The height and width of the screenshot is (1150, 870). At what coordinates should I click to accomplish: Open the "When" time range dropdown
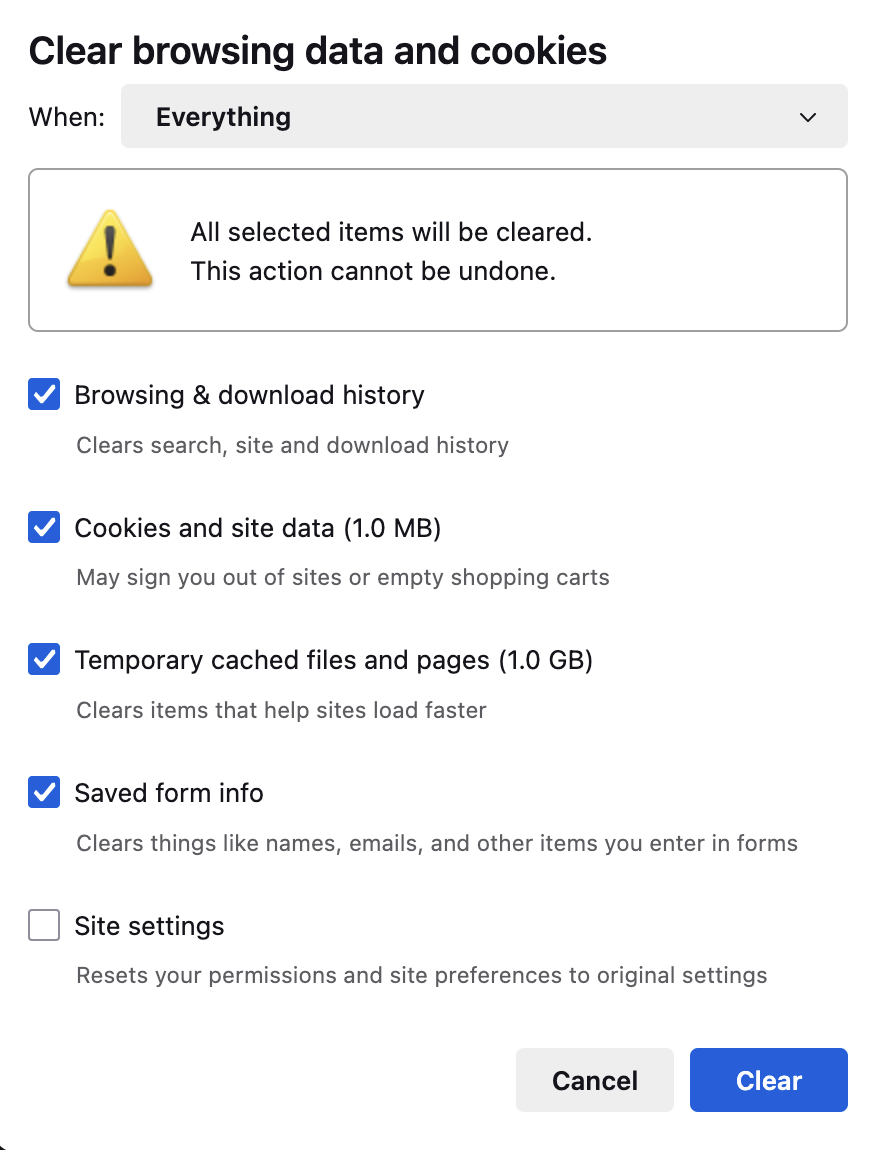tap(484, 116)
